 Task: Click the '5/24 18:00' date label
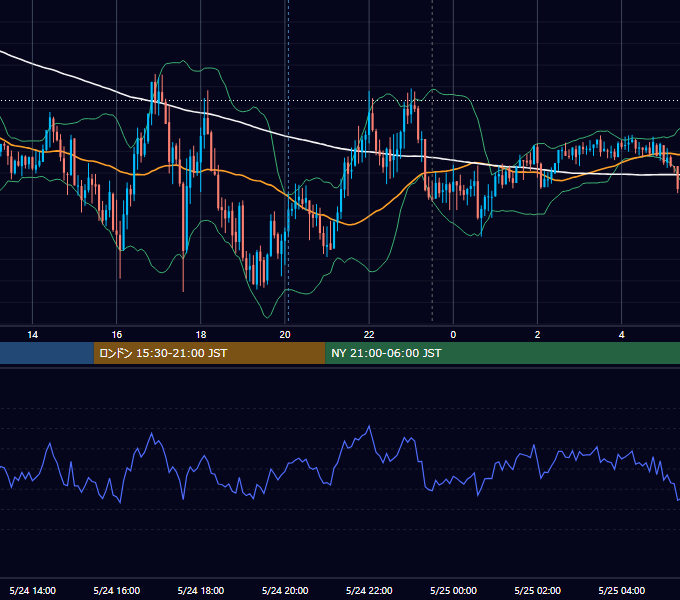201,590
